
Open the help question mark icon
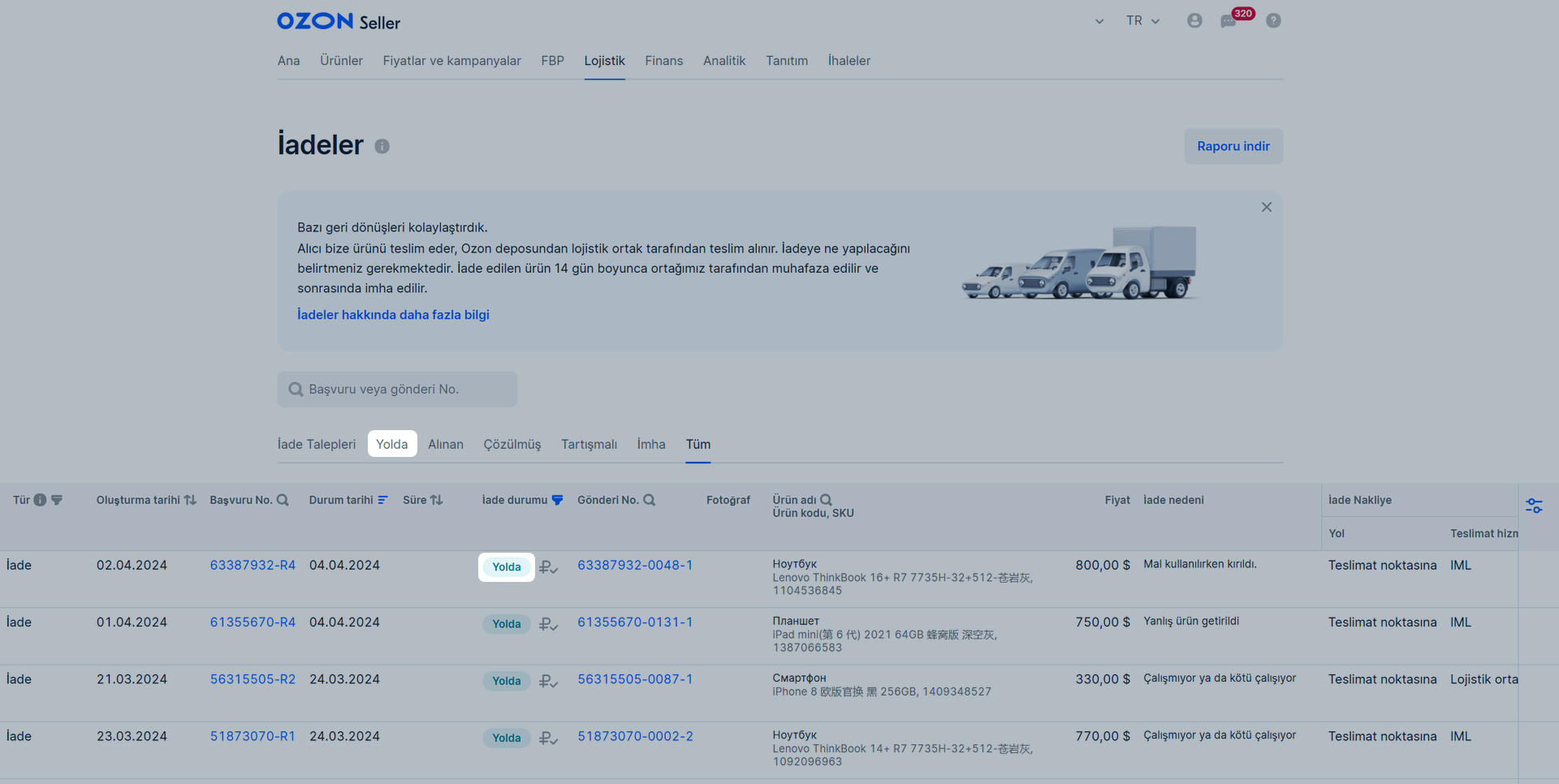click(x=1273, y=20)
